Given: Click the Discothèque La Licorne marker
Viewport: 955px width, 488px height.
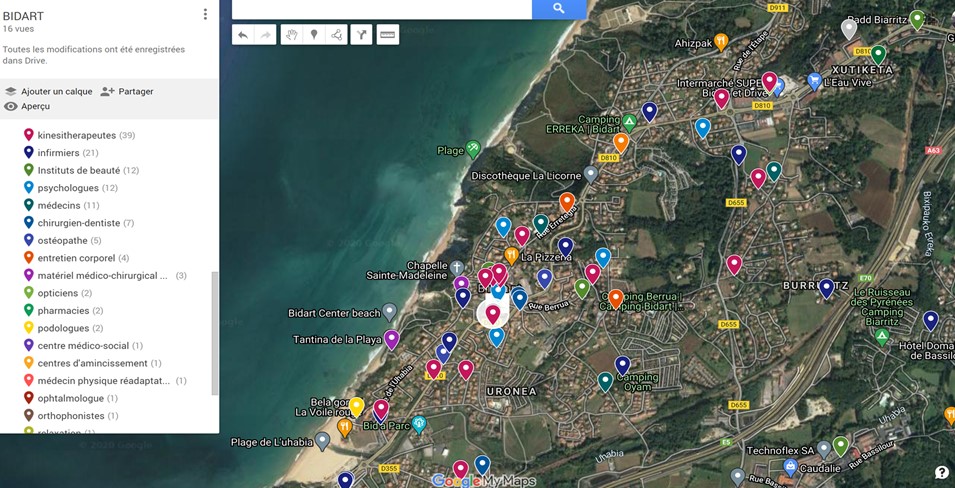Looking at the screenshot, I should point(590,174).
